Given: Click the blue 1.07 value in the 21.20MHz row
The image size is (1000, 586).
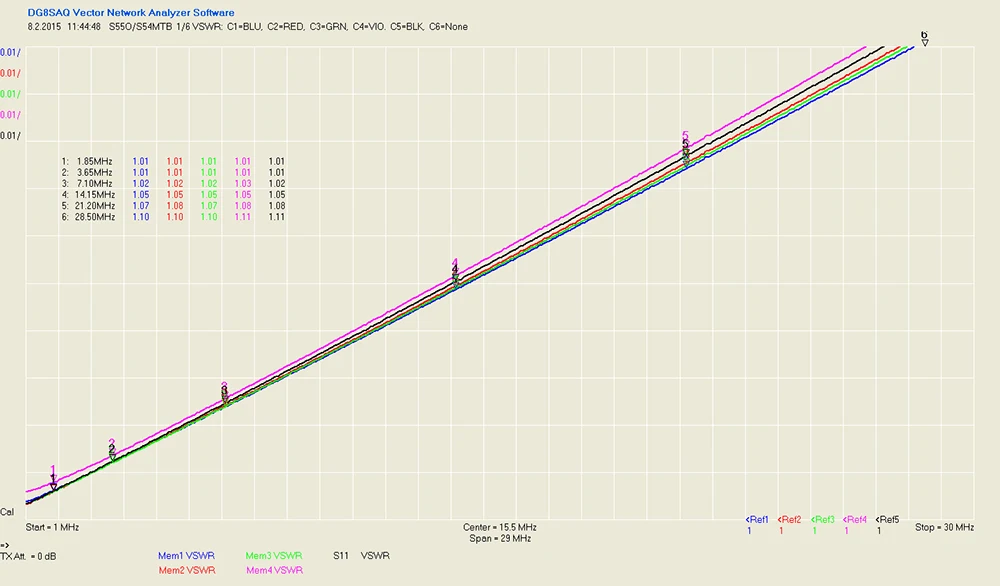Looking at the screenshot, I should point(141,206).
